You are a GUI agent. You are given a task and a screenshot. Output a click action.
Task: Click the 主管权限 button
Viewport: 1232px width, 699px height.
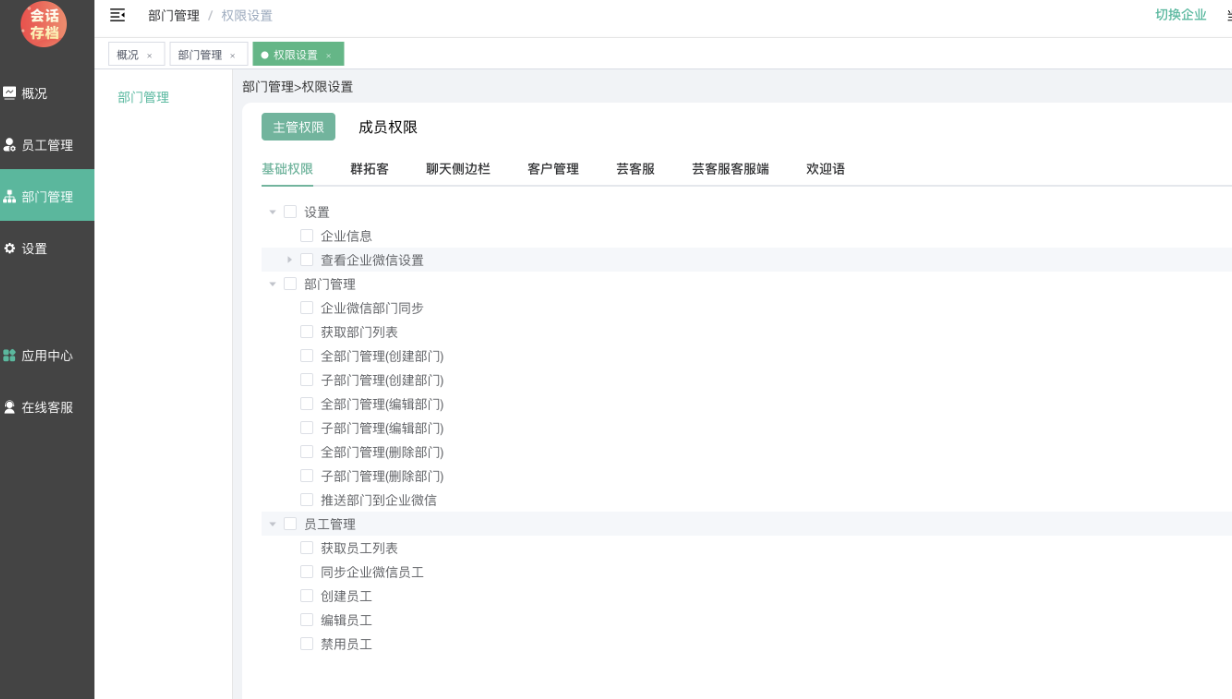298,127
